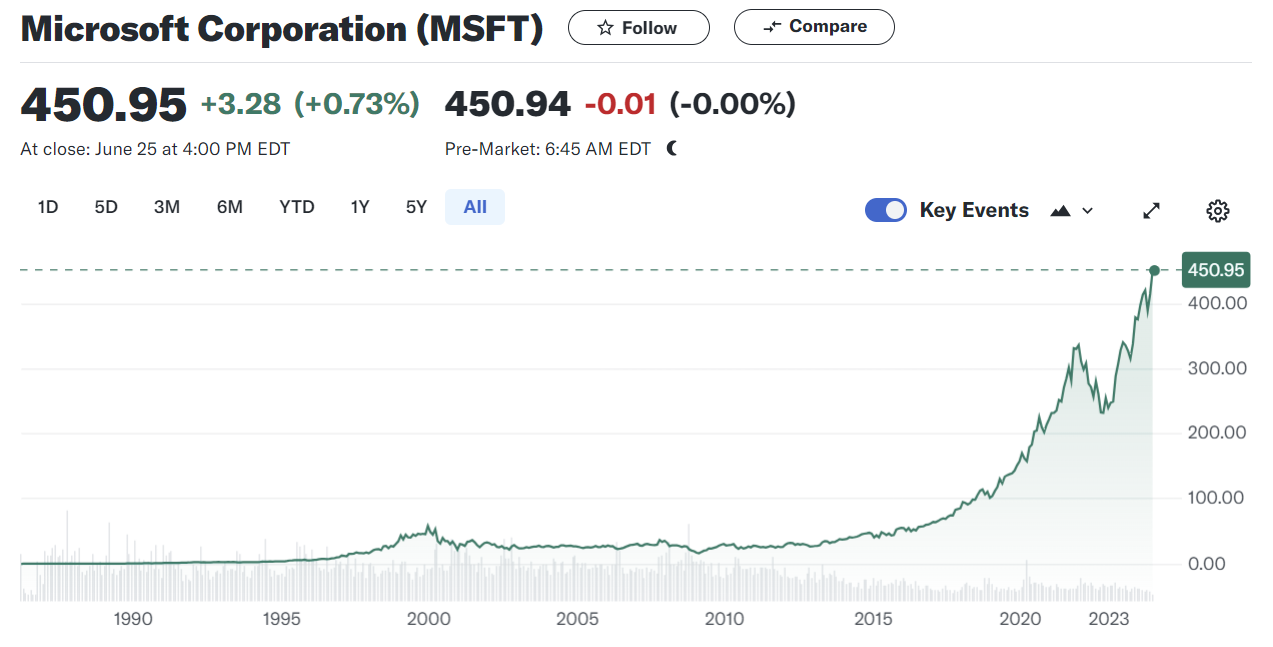Click the mountain chart type icon
The height and width of the screenshot is (647, 1273).
coord(1061,210)
